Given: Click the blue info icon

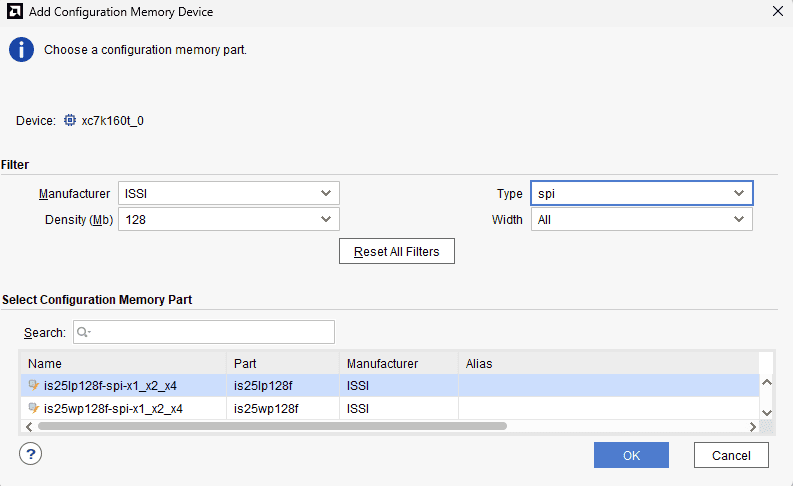Looking at the screenshot, I should [21, 50].
